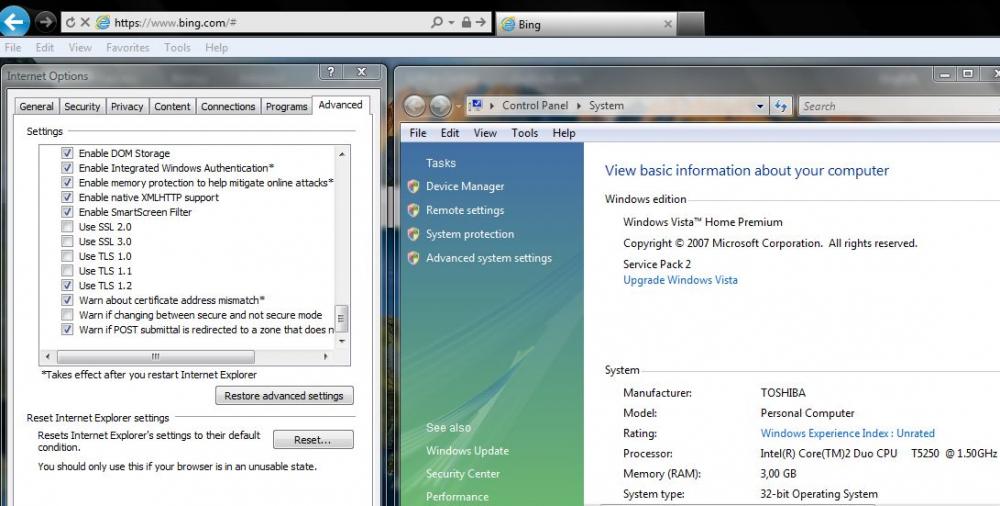This screenshot has height=506, width=1000.
Task: Open the Upgrade Windows Vista link
Action: [680, 279]
